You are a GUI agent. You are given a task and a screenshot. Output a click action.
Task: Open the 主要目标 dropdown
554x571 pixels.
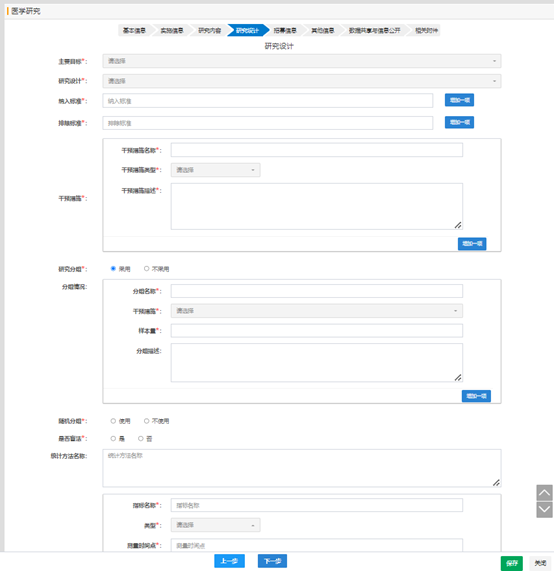pos(302,61)
